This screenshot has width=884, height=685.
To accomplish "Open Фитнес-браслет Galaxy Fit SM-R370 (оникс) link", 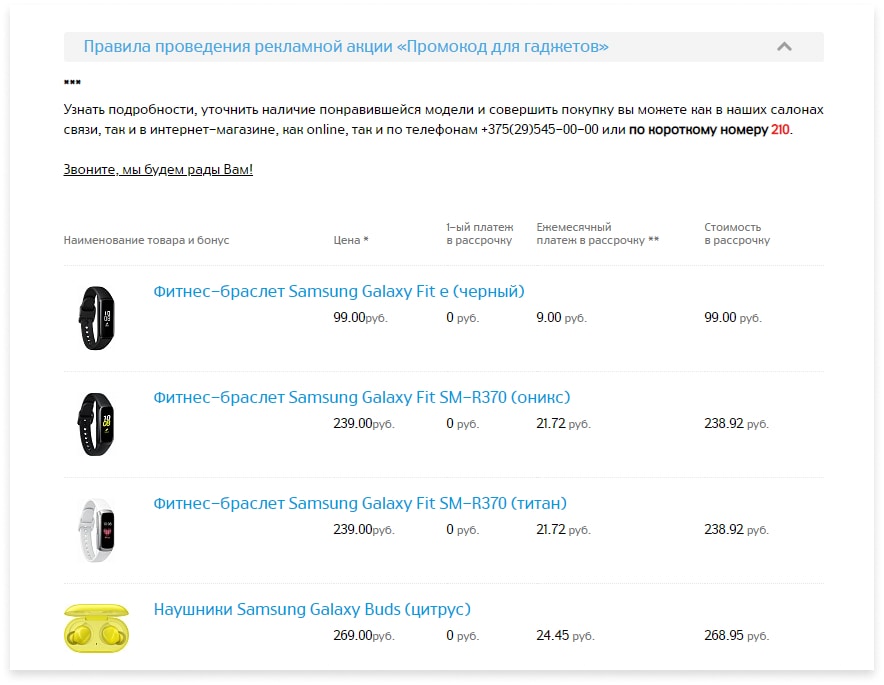I will coord(362,397).
